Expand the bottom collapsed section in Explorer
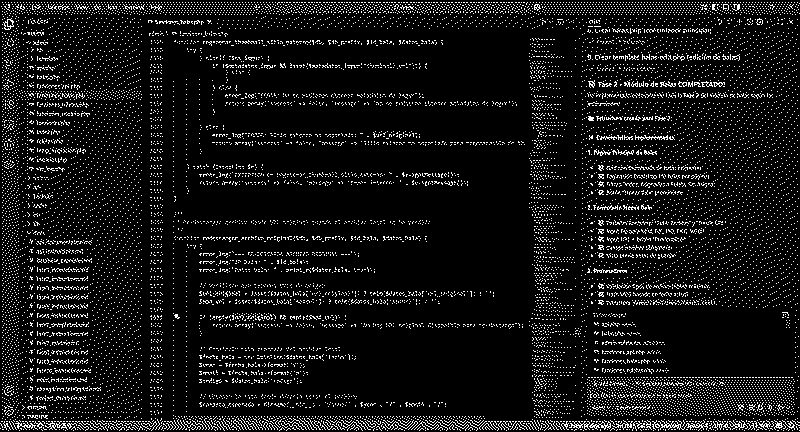This screenshot has height=432, width=800. [30, 416]
